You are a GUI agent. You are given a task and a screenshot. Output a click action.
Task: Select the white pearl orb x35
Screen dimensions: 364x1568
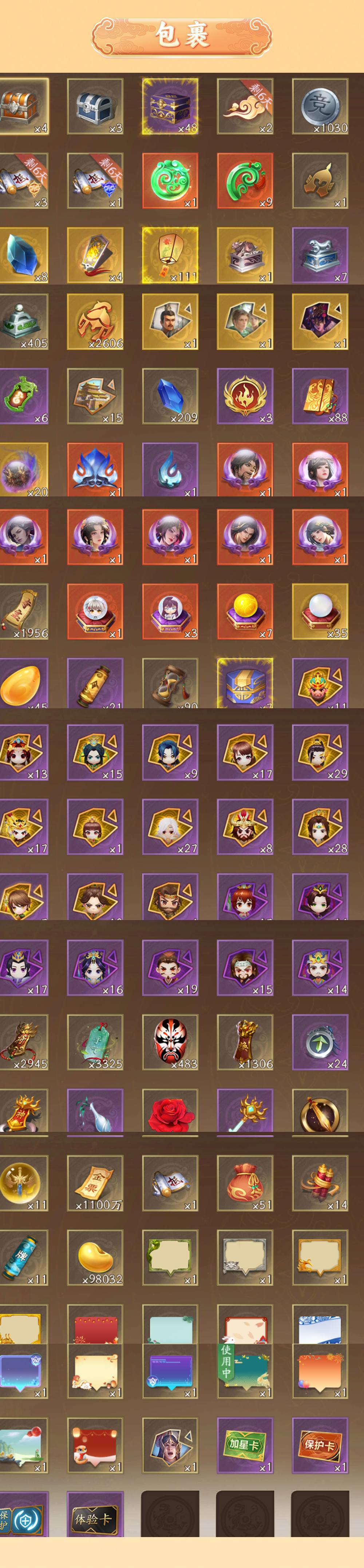[x=320, y=612]
